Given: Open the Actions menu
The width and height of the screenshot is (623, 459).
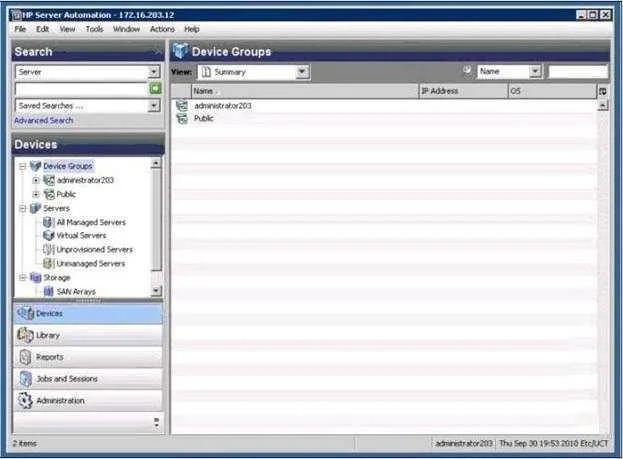Looking at the screenshot, I should tap(162, 29).
